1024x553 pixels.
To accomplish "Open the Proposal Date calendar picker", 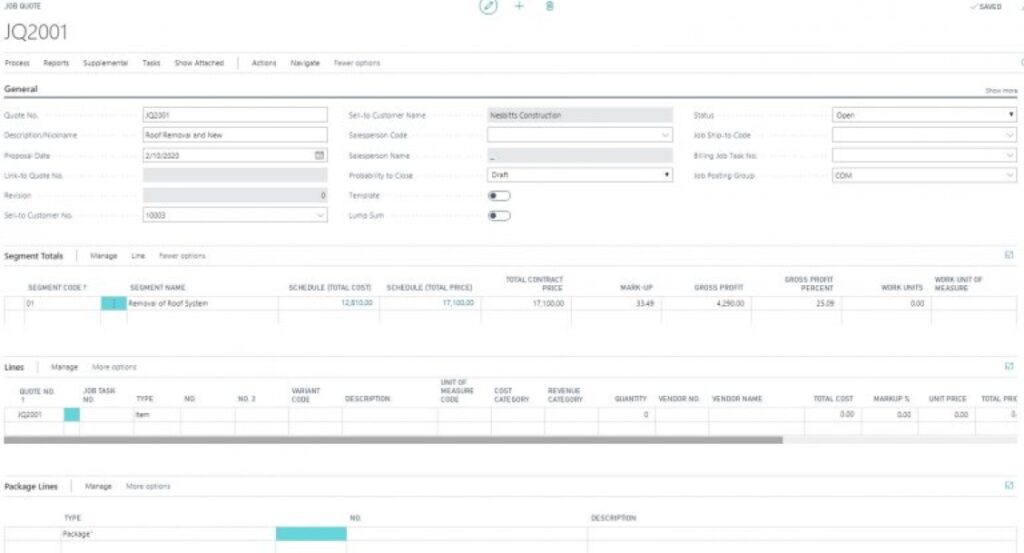I will click(x=320, y=155).
